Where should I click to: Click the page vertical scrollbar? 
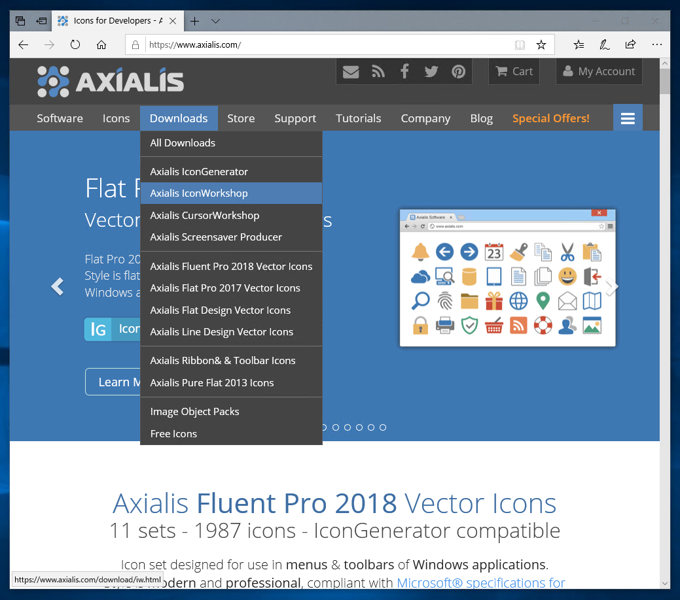(x=665, y=80)
